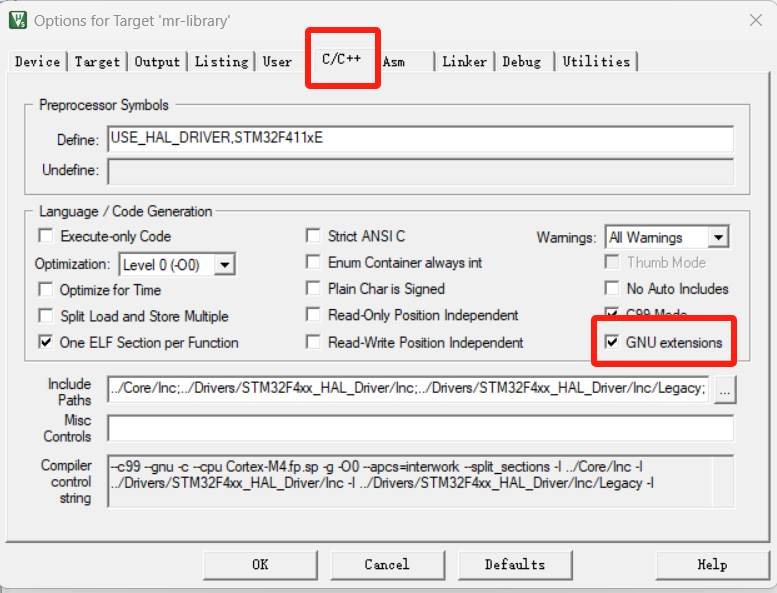Viewport: 777px width, 593px height.
Task: Expand the Warnings dropdown list
Action: 717,238
